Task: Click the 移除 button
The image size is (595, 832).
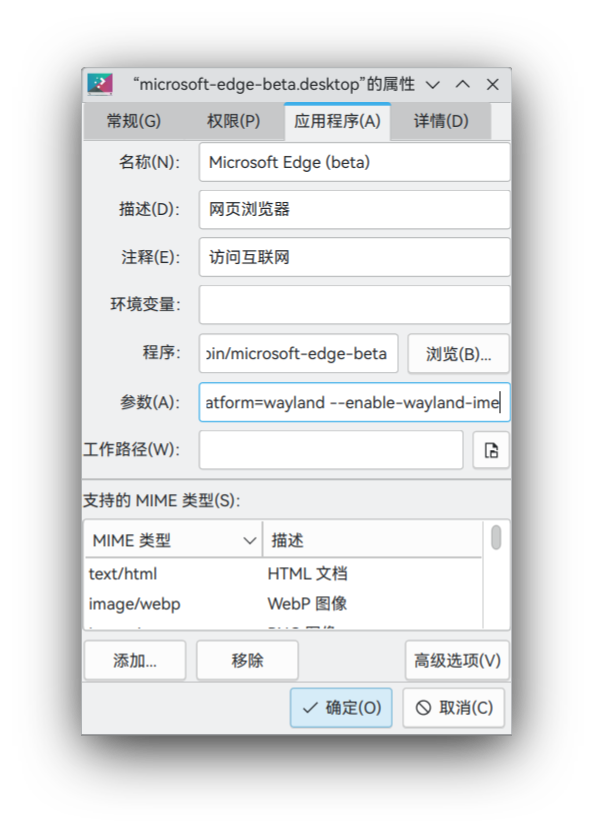Action: tap(247, 661)
